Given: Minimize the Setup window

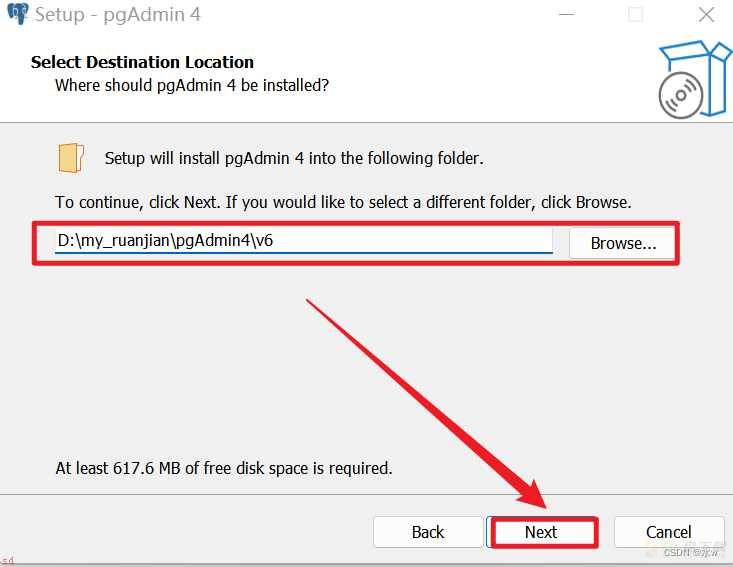Looking at the screenshot, I should 566,14.
